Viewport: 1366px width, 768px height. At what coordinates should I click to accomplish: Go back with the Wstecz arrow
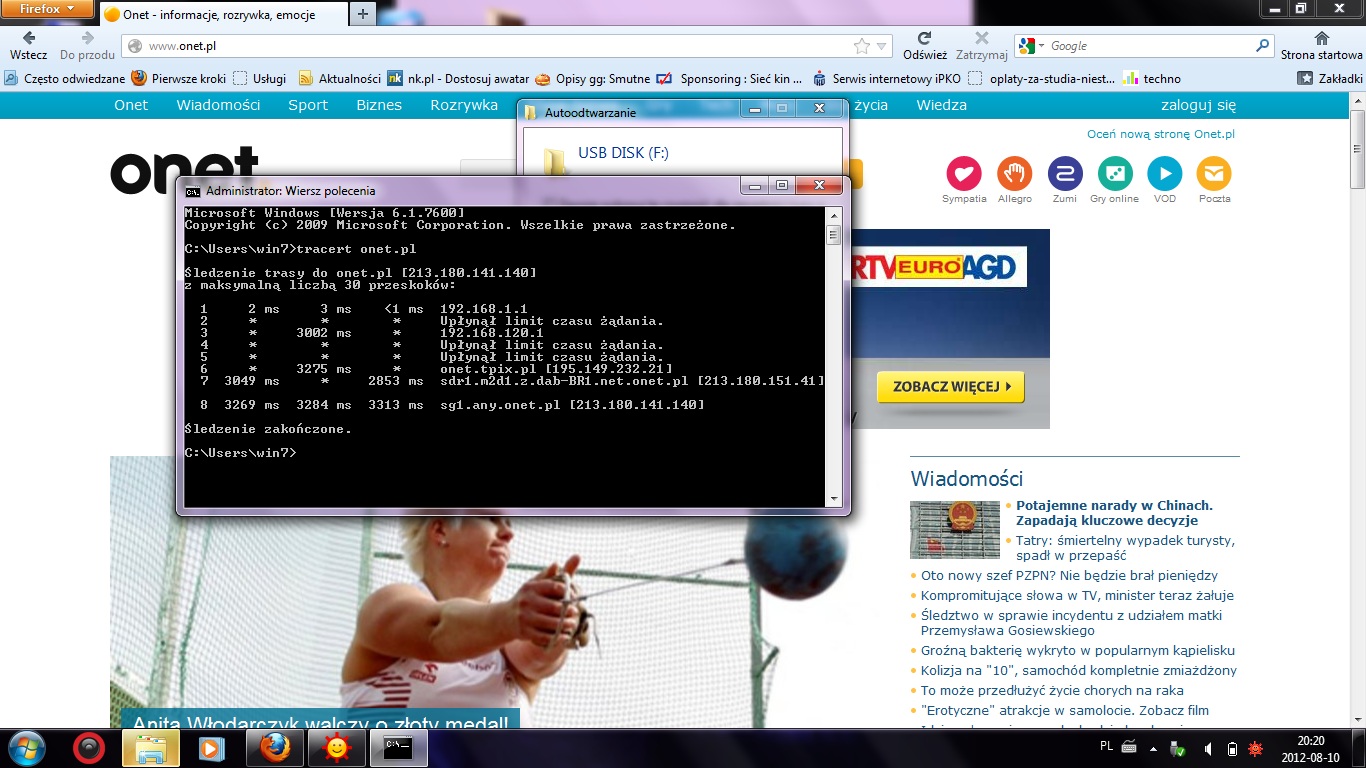(29, 45)
